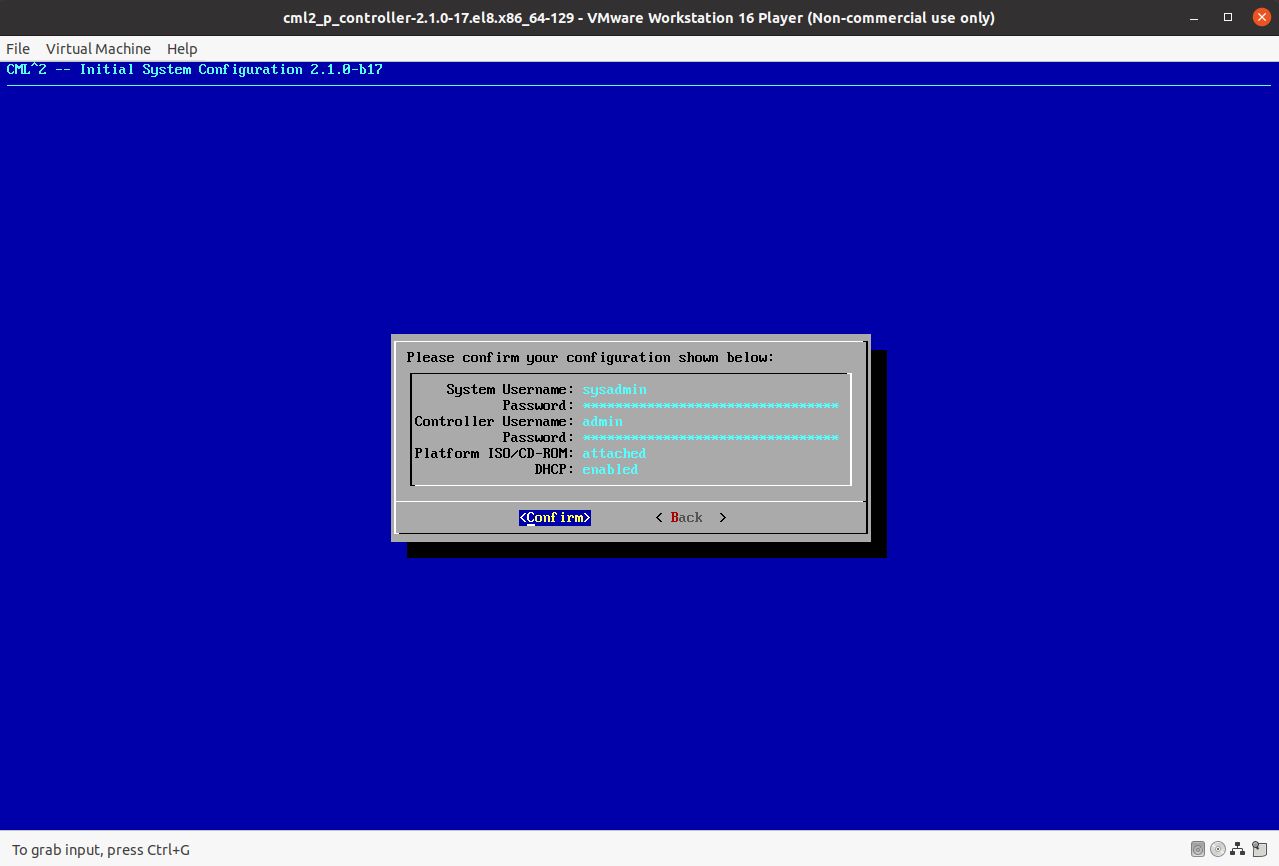Click the System Password asterisks field
The height and width of the screenshot is (866, 1279).
coord(710,405)
